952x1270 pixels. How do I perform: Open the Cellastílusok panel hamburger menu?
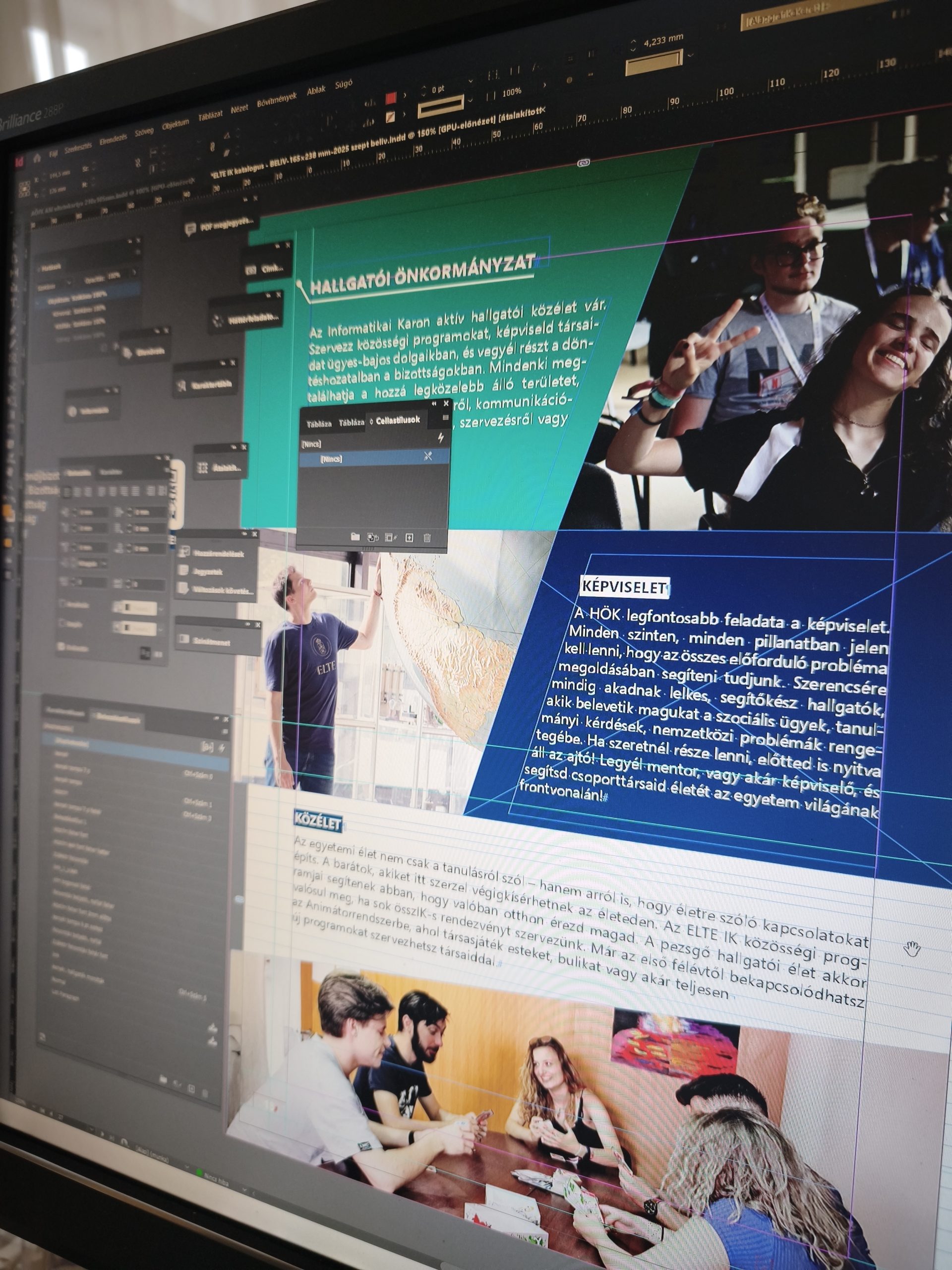[x=445, y=418]
